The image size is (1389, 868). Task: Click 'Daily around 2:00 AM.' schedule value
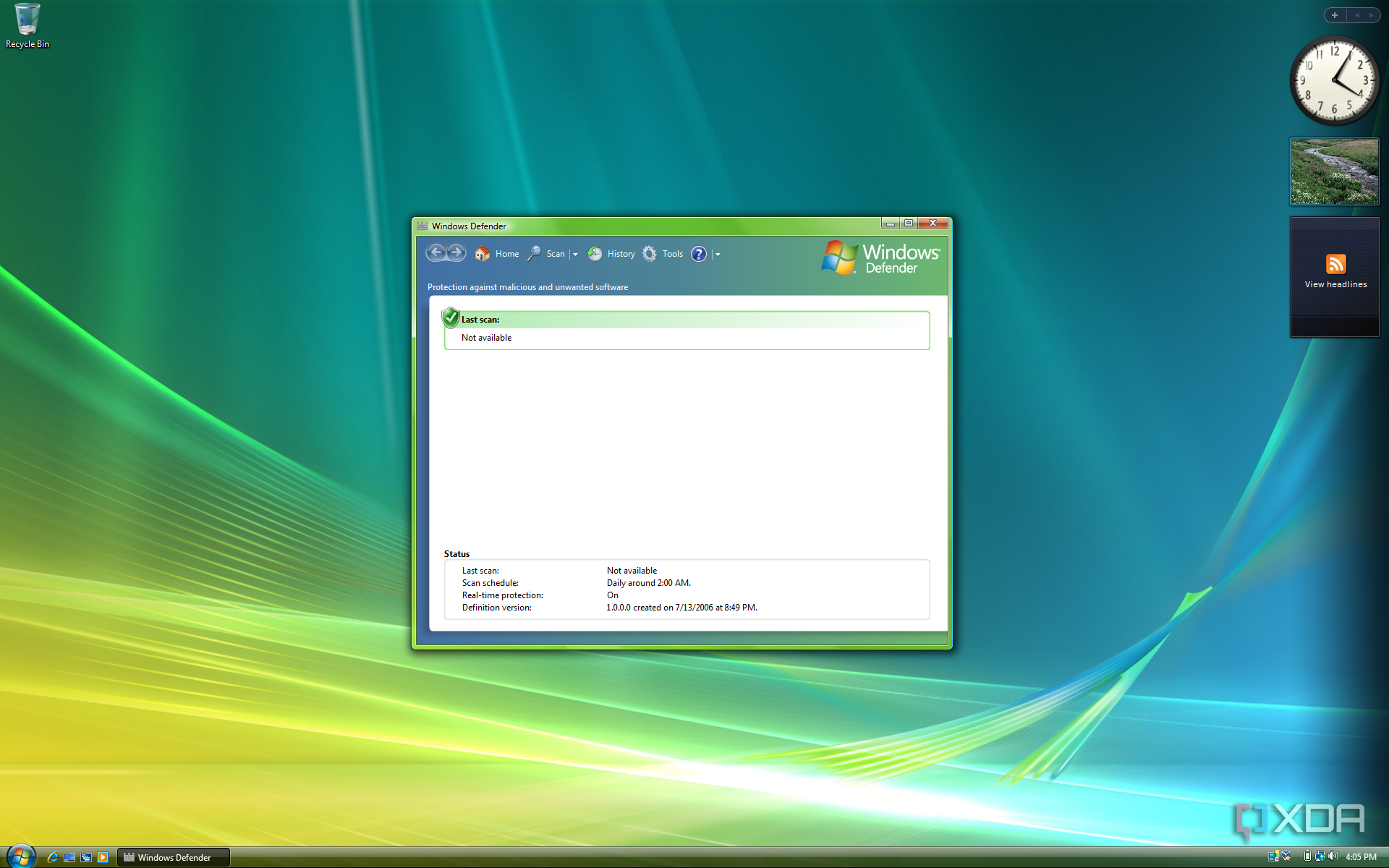(x=649, y=583)
